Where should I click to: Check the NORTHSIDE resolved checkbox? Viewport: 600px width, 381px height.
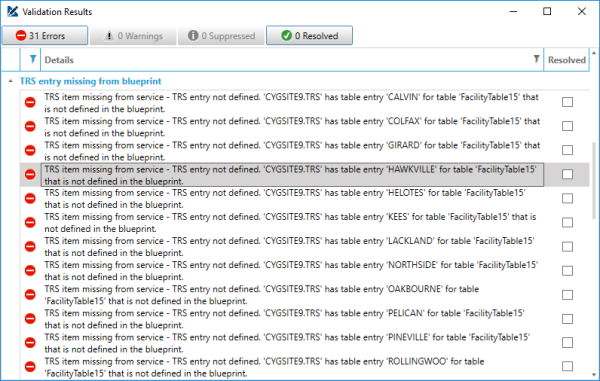(567, 271)
